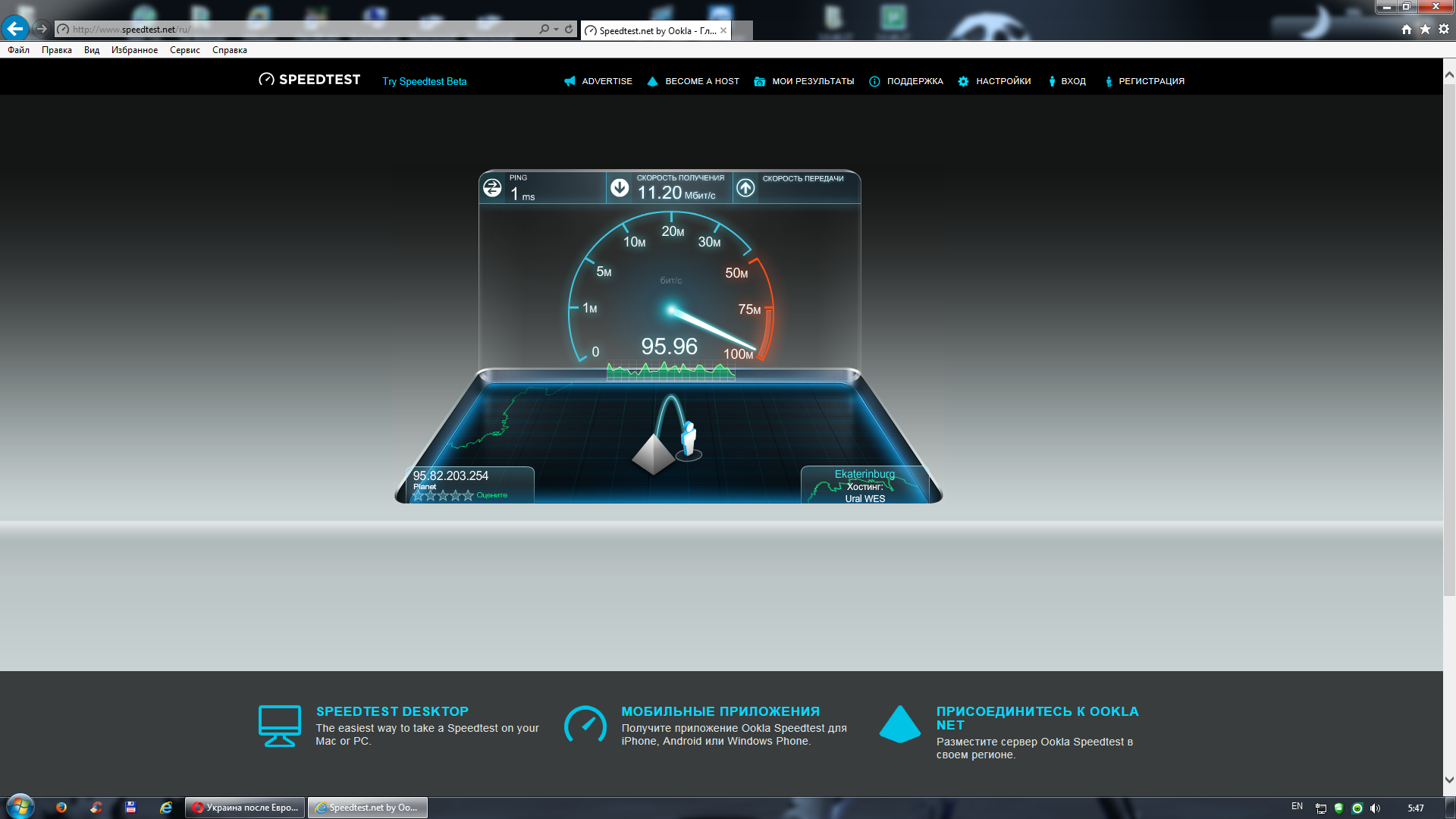Expand the address bar search dropdown arrow
This screenshot has width=1456, height=819.
point(556,29)
